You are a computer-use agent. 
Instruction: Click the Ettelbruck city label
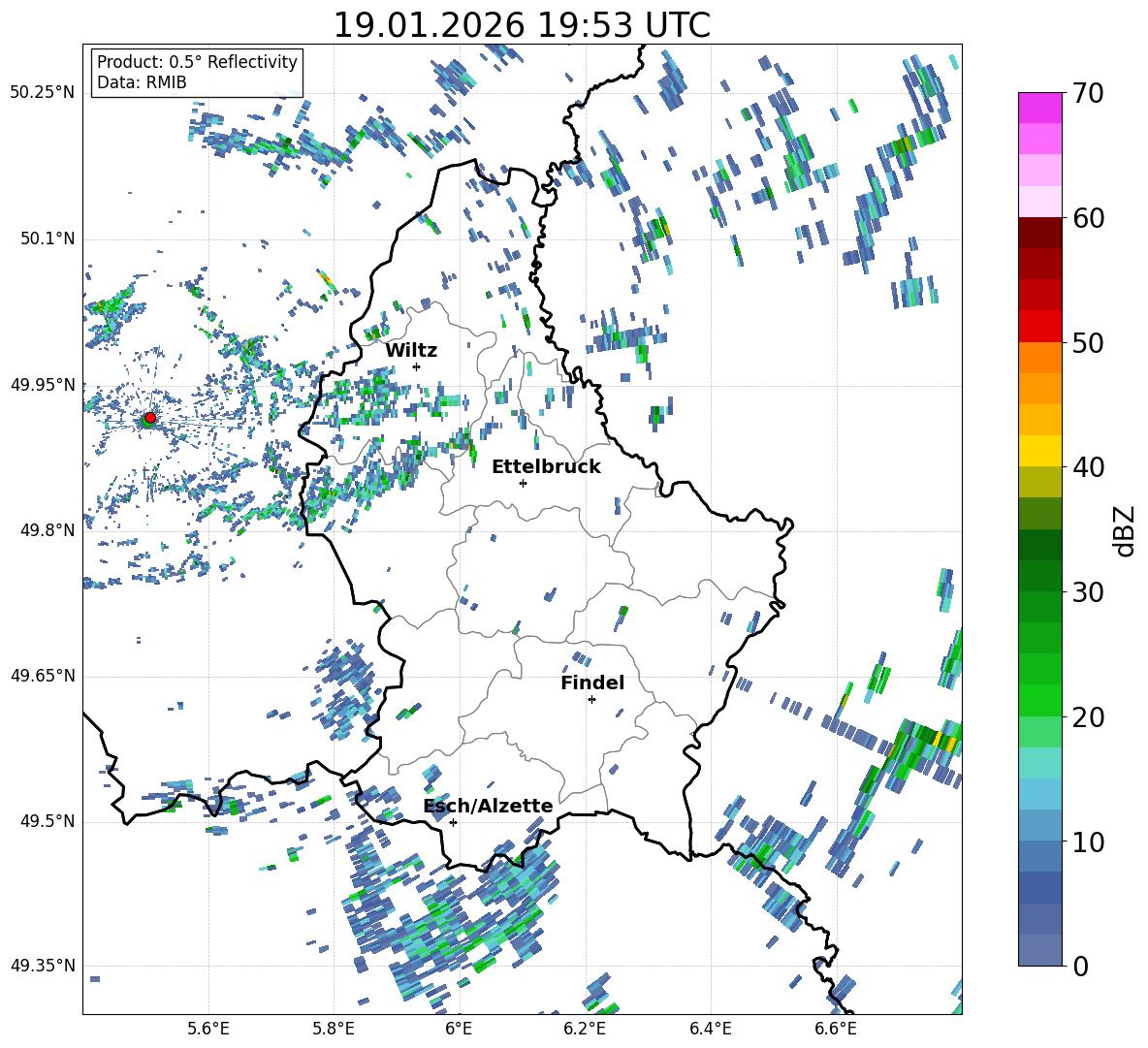[x=546, y=467]
